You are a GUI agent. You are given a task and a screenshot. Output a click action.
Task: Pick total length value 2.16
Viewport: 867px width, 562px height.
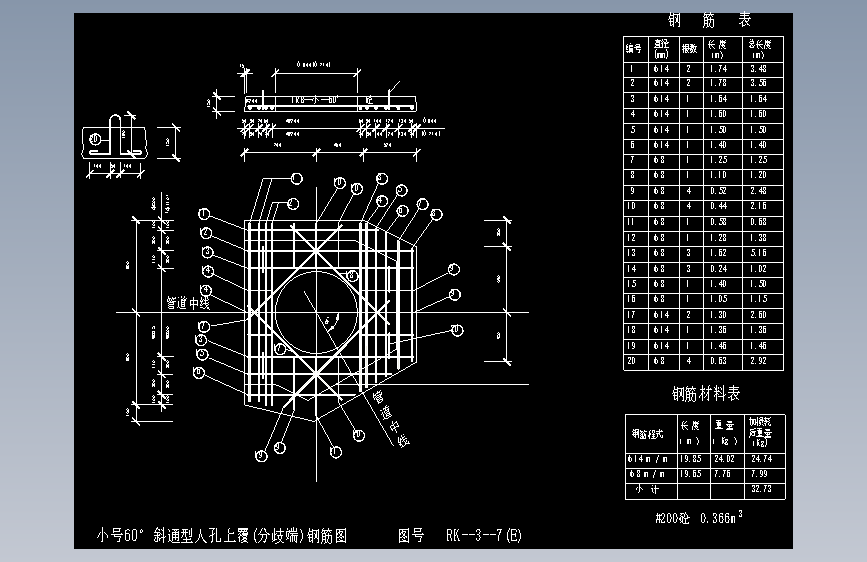point(758,206)
